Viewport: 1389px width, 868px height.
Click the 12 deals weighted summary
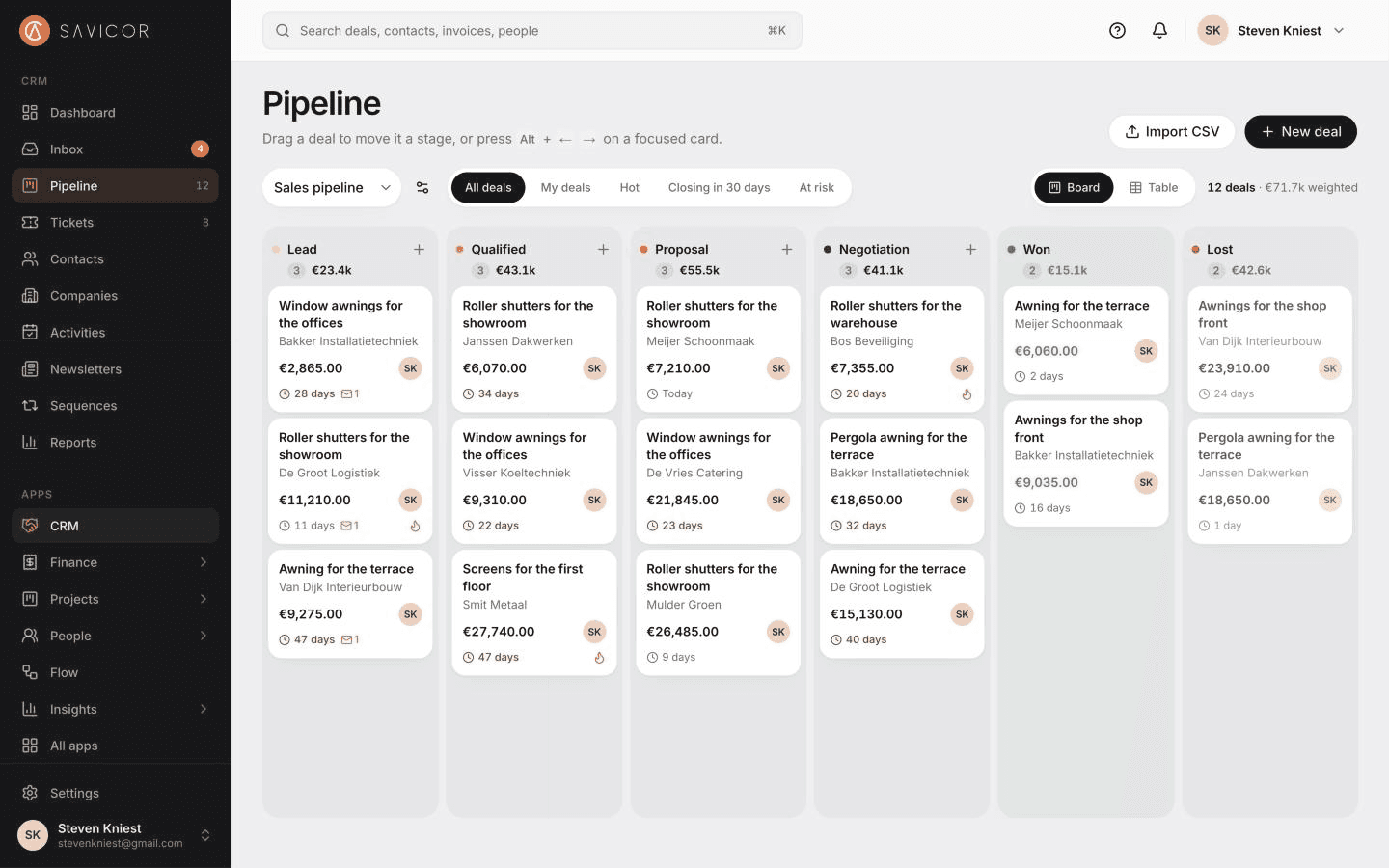coord(1282,188)
